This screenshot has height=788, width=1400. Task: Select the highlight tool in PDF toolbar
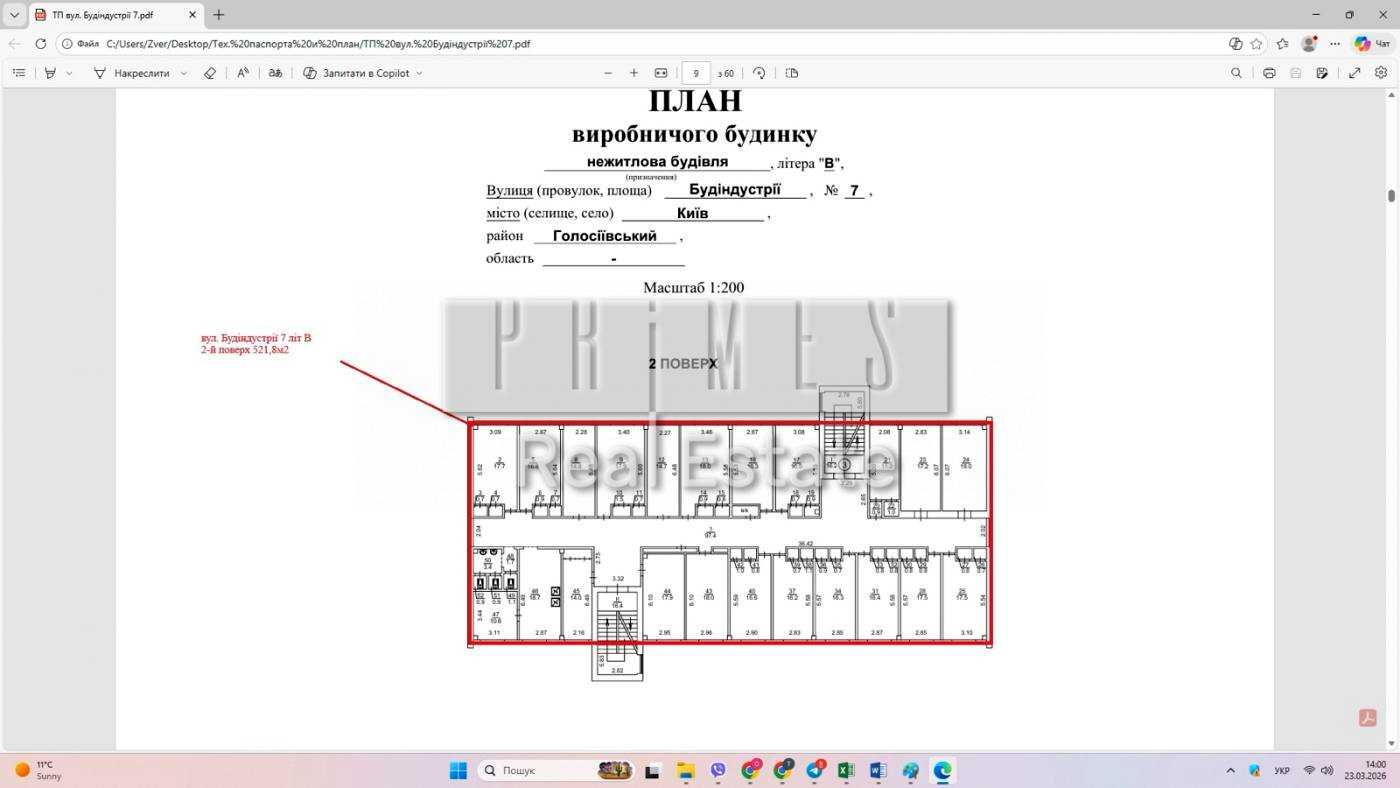click(50, 73)
